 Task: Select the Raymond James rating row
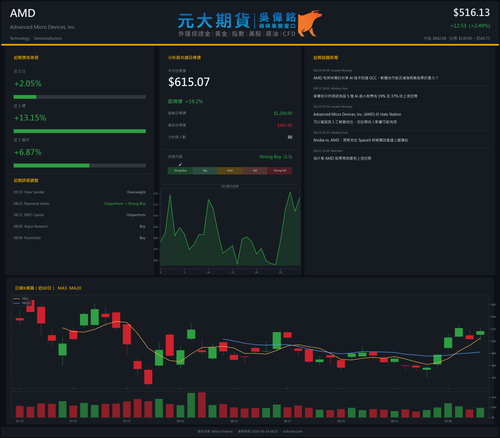click(x=80, y=204)
